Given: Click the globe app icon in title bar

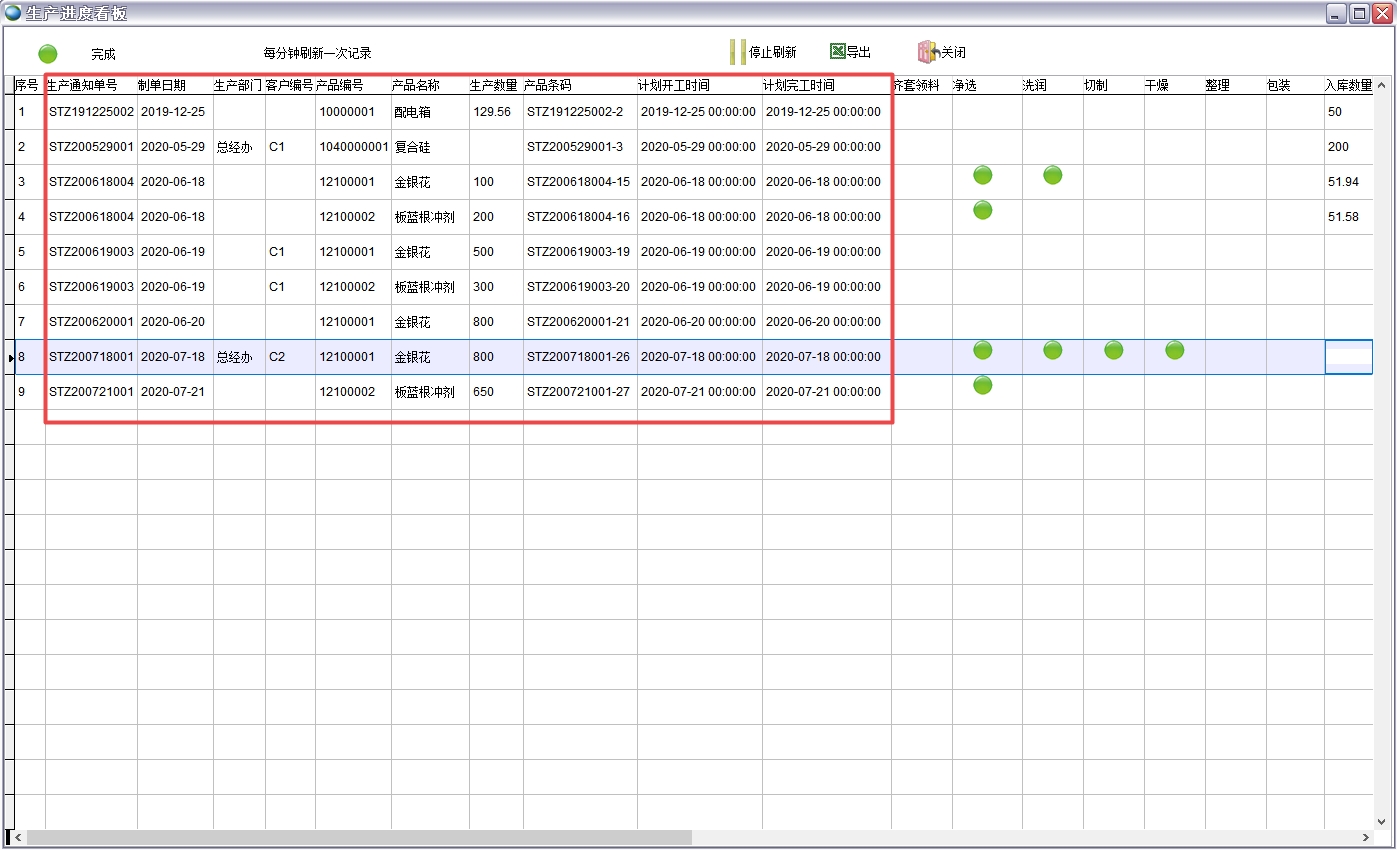Looking at the screenshot, I should 13,13.
